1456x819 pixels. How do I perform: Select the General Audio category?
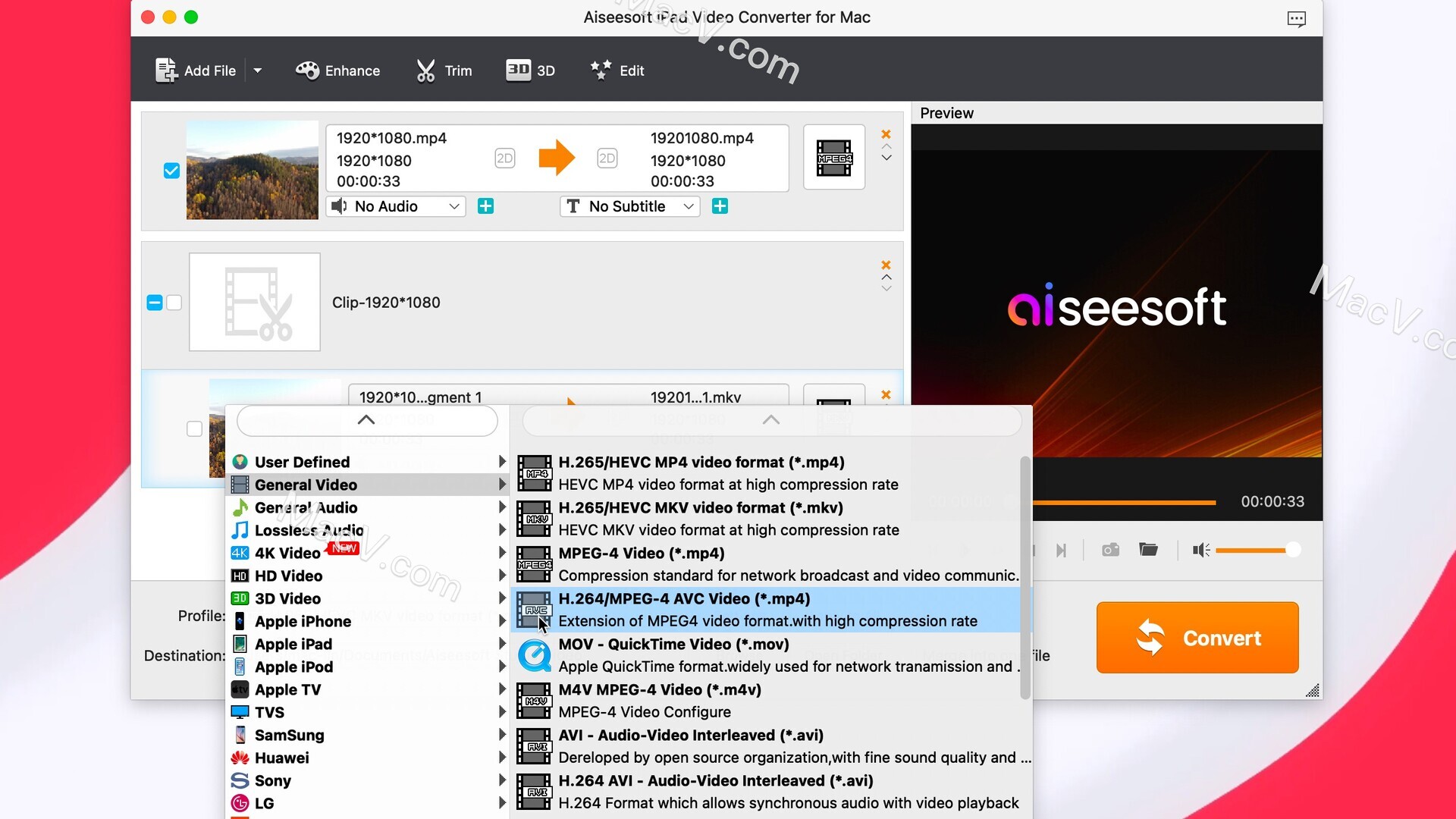pos(368,507)
